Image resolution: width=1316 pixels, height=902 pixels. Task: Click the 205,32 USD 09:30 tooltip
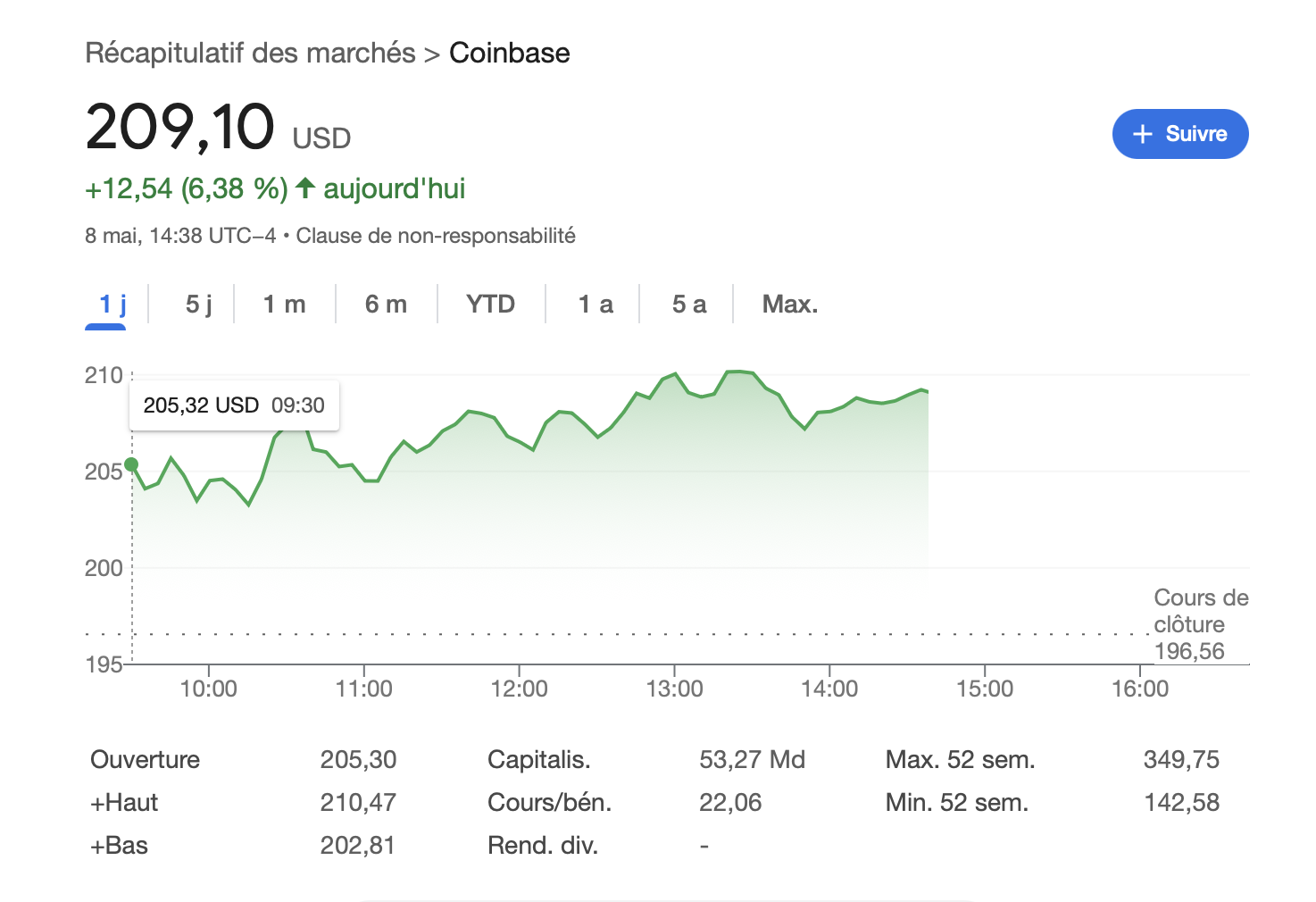[x=234, y=405]
